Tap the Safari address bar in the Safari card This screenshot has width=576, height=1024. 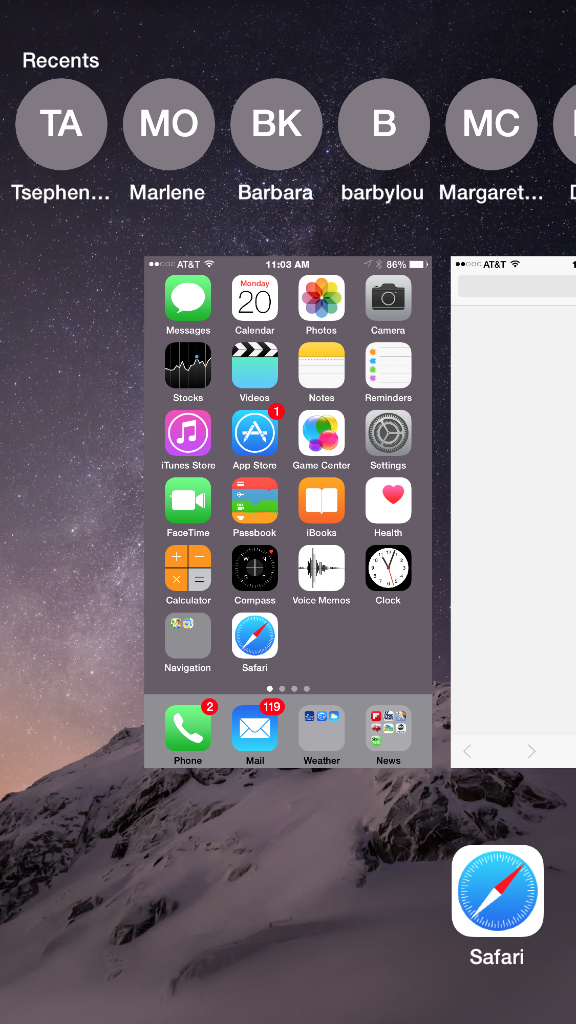click(517, 286)
